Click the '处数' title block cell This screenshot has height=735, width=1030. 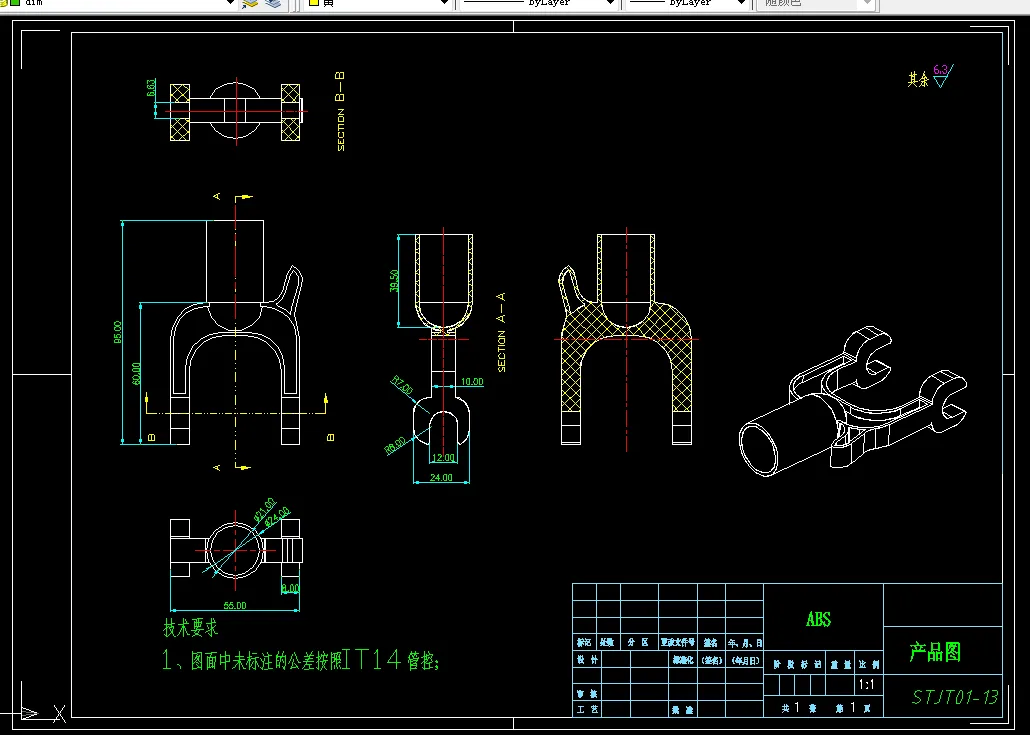[607, 642]
